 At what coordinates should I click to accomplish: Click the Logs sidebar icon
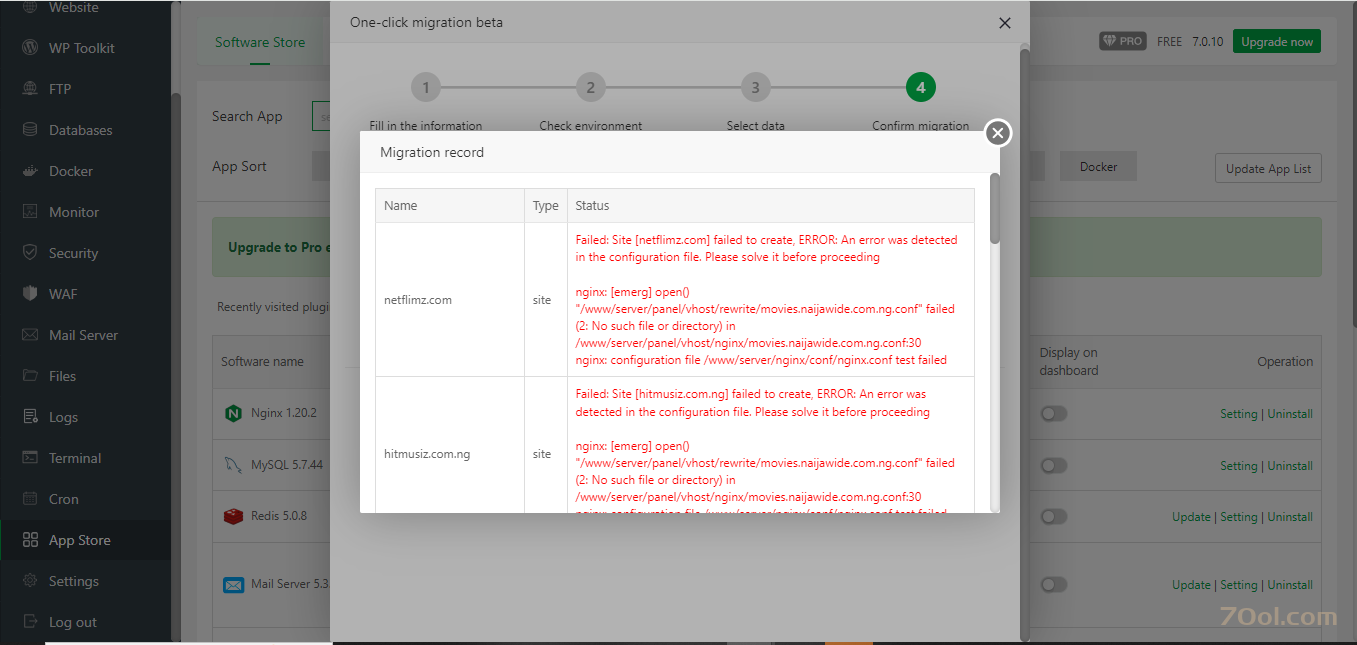pos(30,417)
